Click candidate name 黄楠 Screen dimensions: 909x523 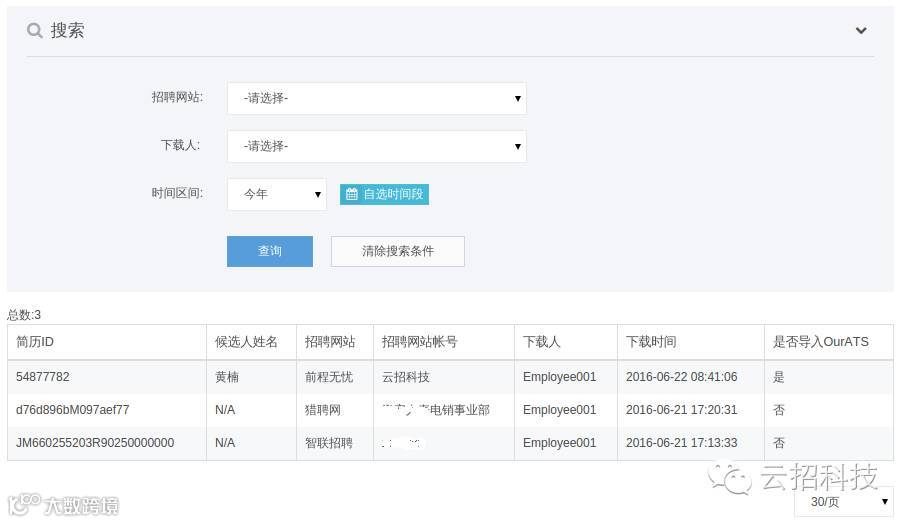coord(227,377)
